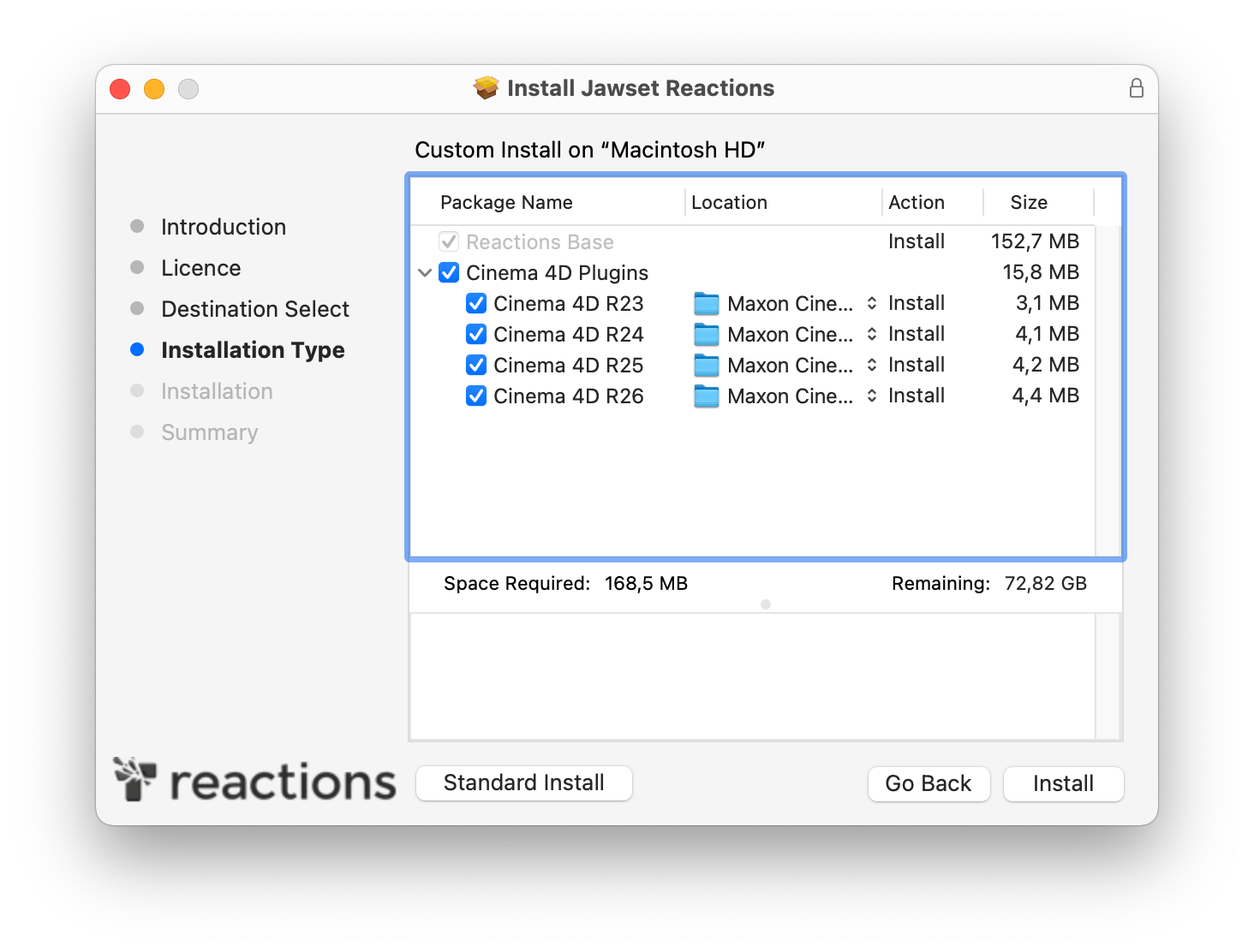Uncheck the Cinema 4D R25 checkbox
Viewport: 1254px width, 952px height.
tap(476, 365)
